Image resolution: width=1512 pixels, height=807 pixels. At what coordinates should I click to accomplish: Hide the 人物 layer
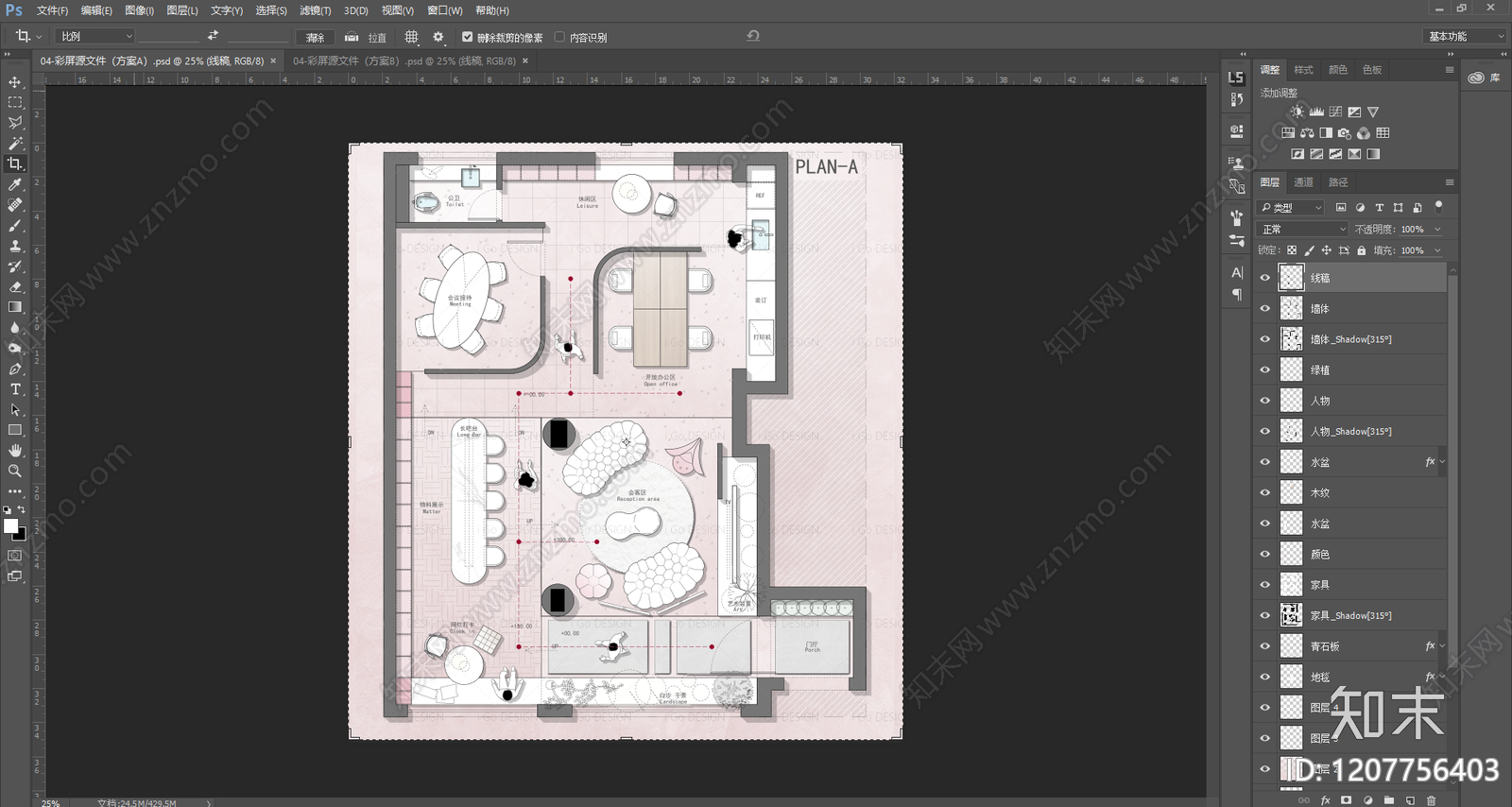1265,401
